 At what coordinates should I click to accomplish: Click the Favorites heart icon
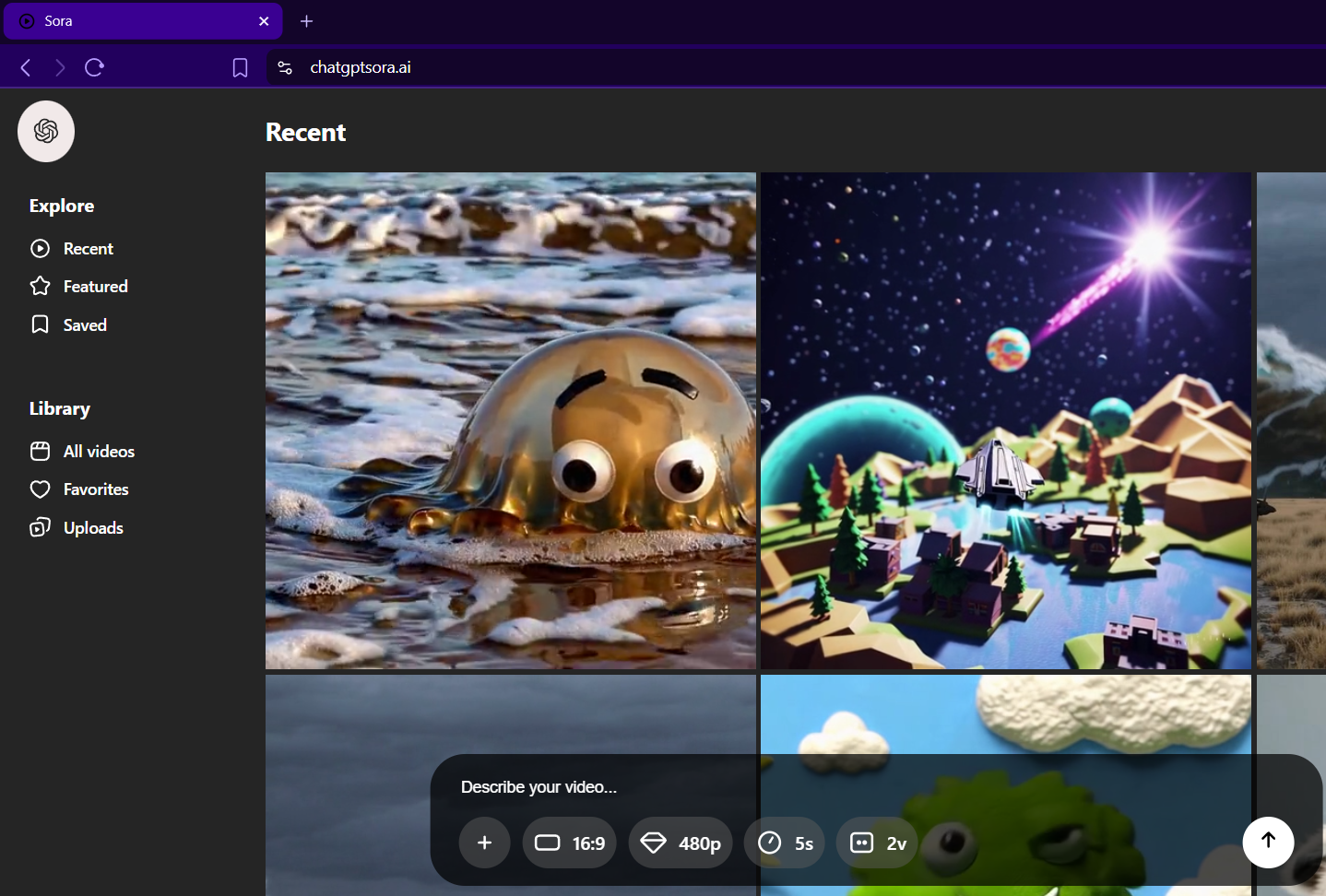40,489
